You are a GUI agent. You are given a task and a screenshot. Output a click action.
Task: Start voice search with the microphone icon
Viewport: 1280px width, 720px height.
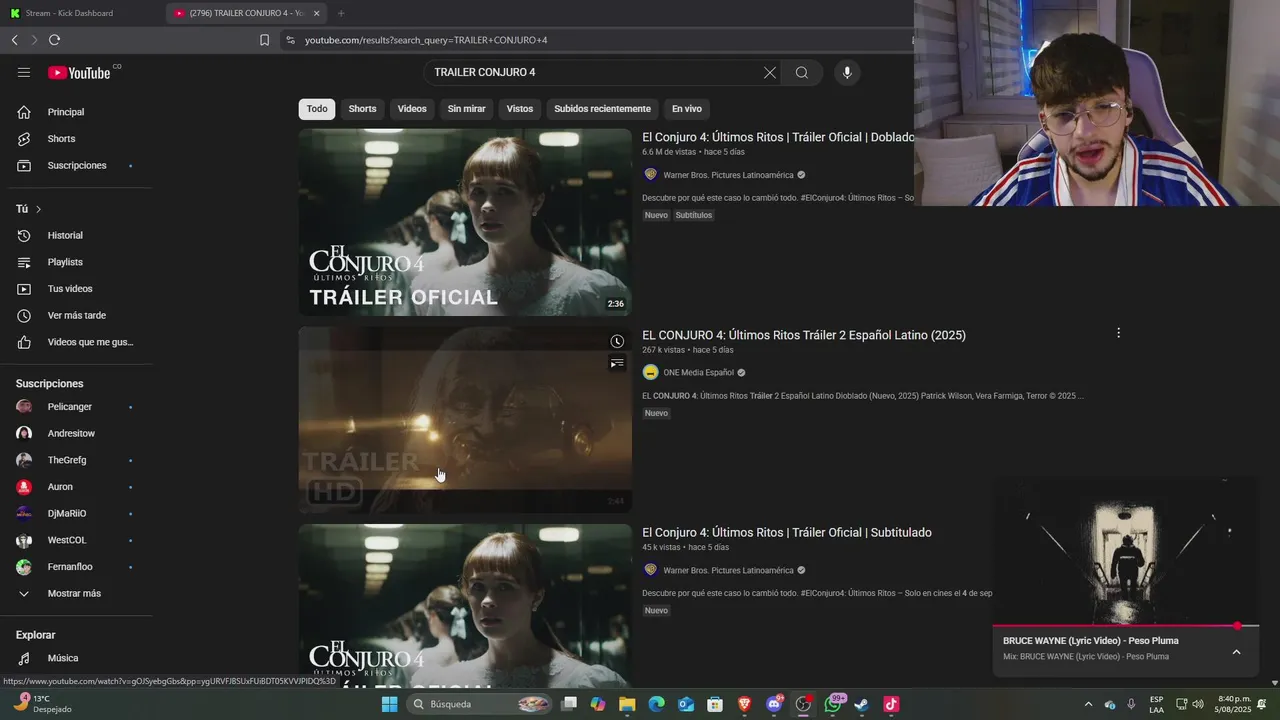pos(847,72)
